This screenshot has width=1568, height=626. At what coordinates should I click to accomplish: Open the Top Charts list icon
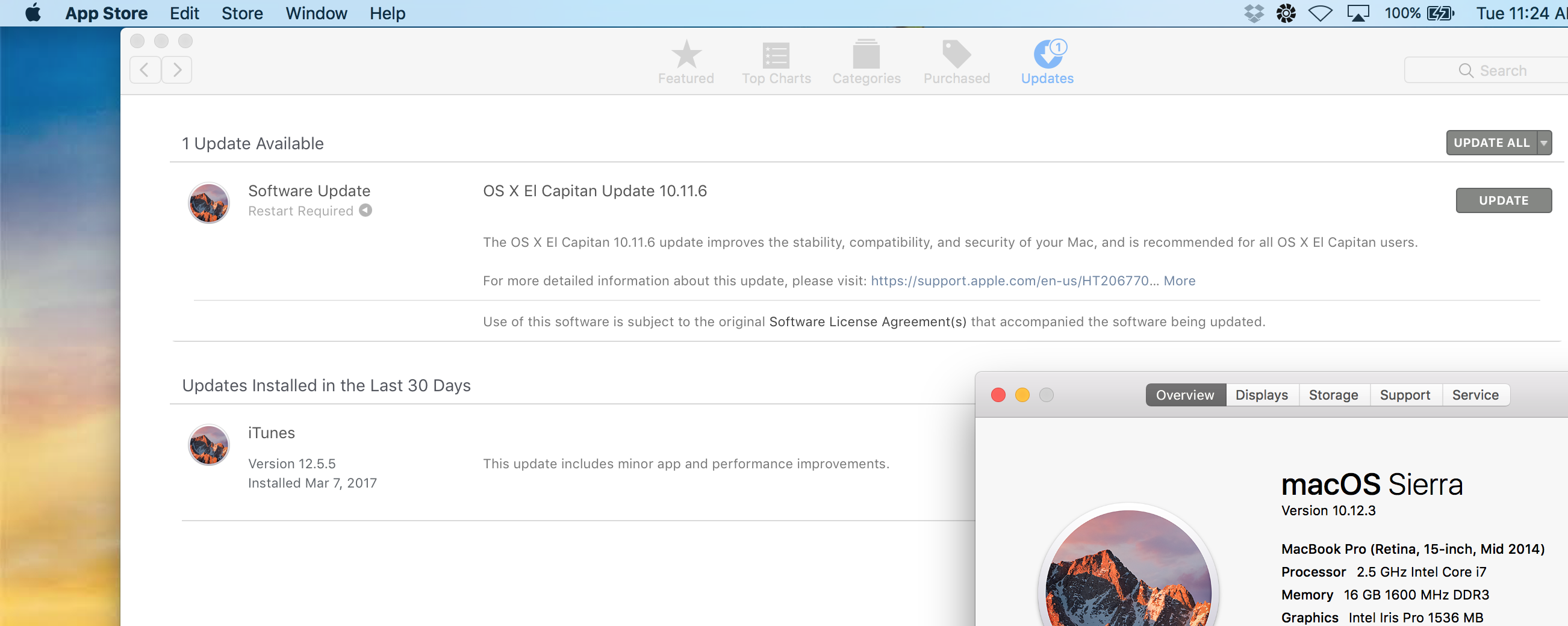[776, 55]
